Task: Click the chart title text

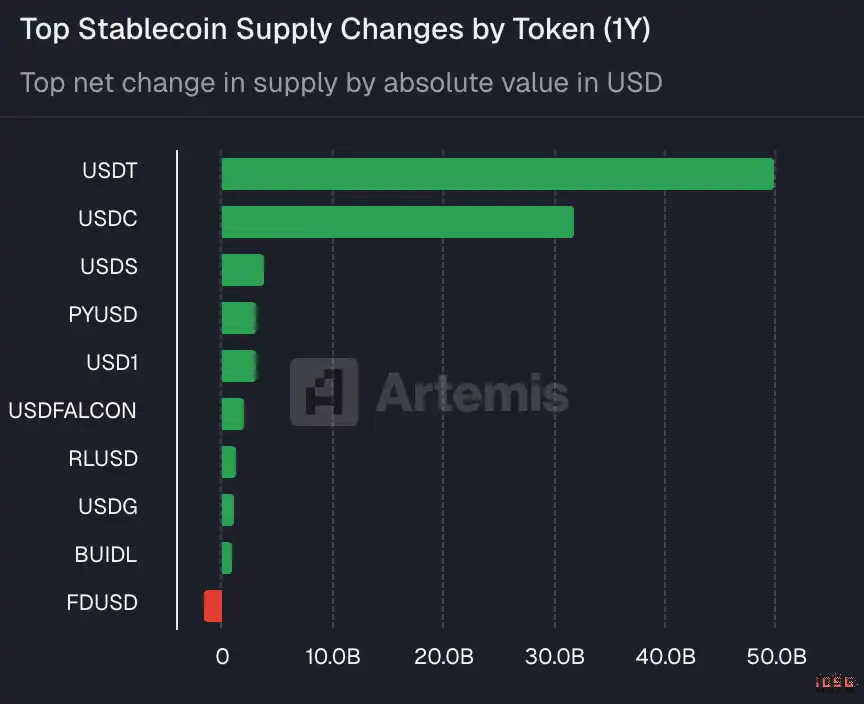Action: tap(335, 30)
